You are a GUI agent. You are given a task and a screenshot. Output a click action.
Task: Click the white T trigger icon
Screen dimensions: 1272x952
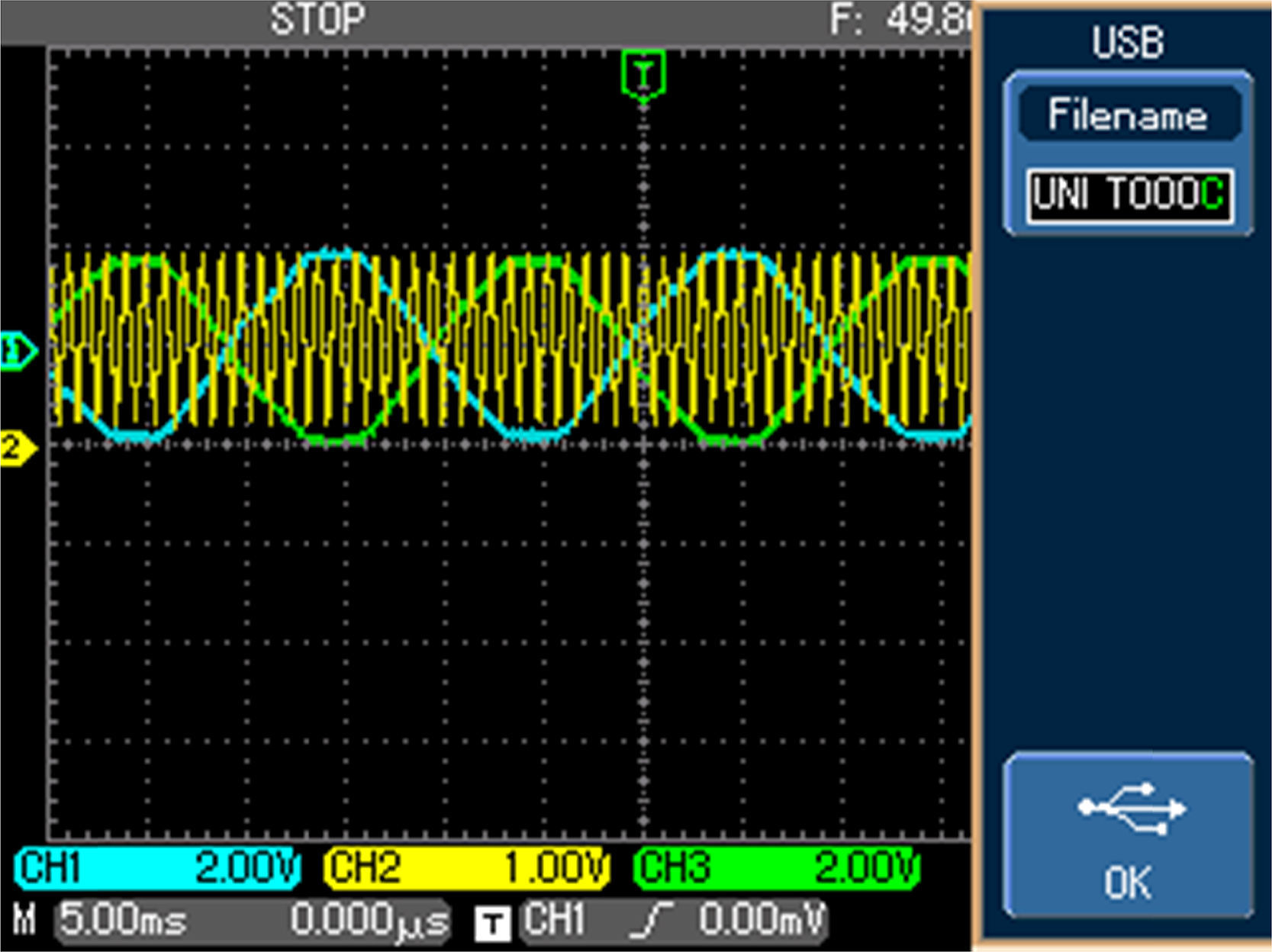(493, 924)
